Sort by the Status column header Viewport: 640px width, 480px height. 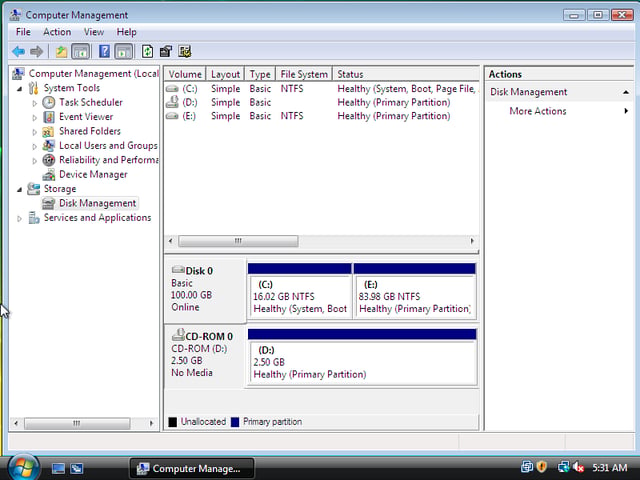tap(406, 74)
